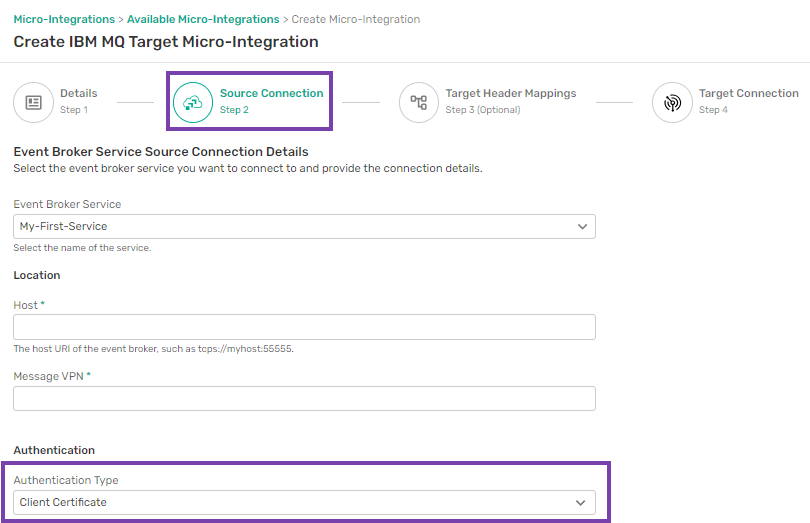Screen dimensions: 810x523
Task: Go to Micro-Integrations breadcrumb link
Action: click(64, 19)
